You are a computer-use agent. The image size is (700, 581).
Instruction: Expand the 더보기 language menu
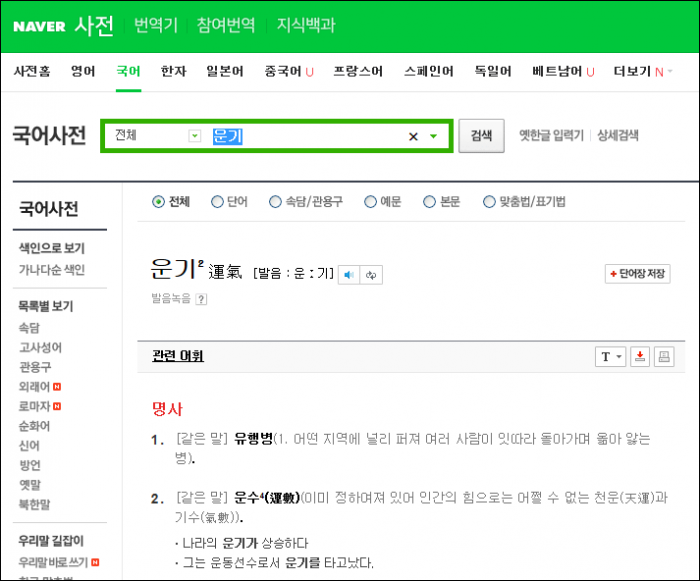pos(642,71)
